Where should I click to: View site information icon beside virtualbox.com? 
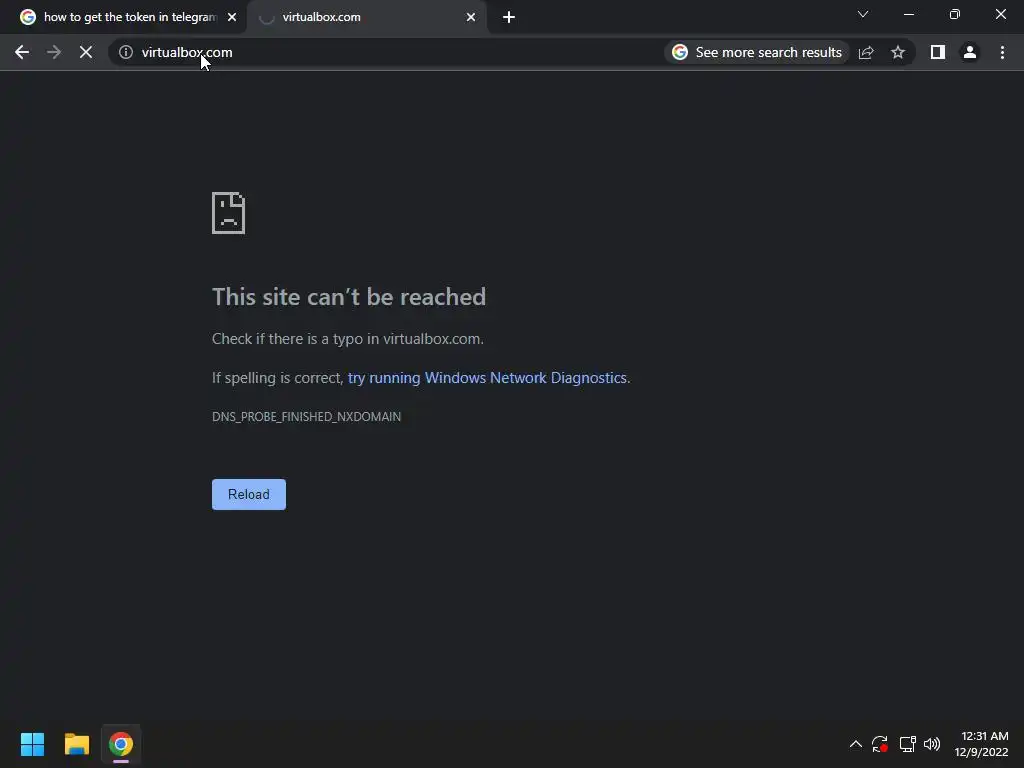click(x=126, y=52)
